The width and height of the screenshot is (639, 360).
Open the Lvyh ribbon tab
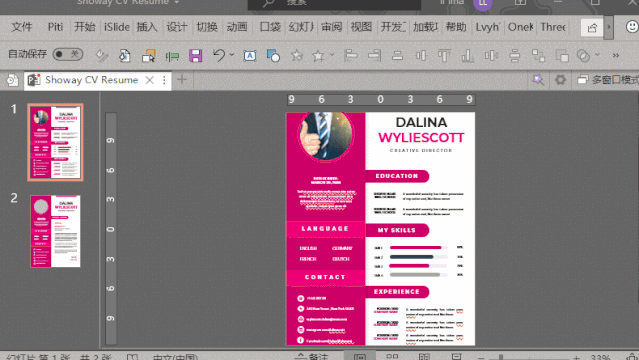[487, 27]
